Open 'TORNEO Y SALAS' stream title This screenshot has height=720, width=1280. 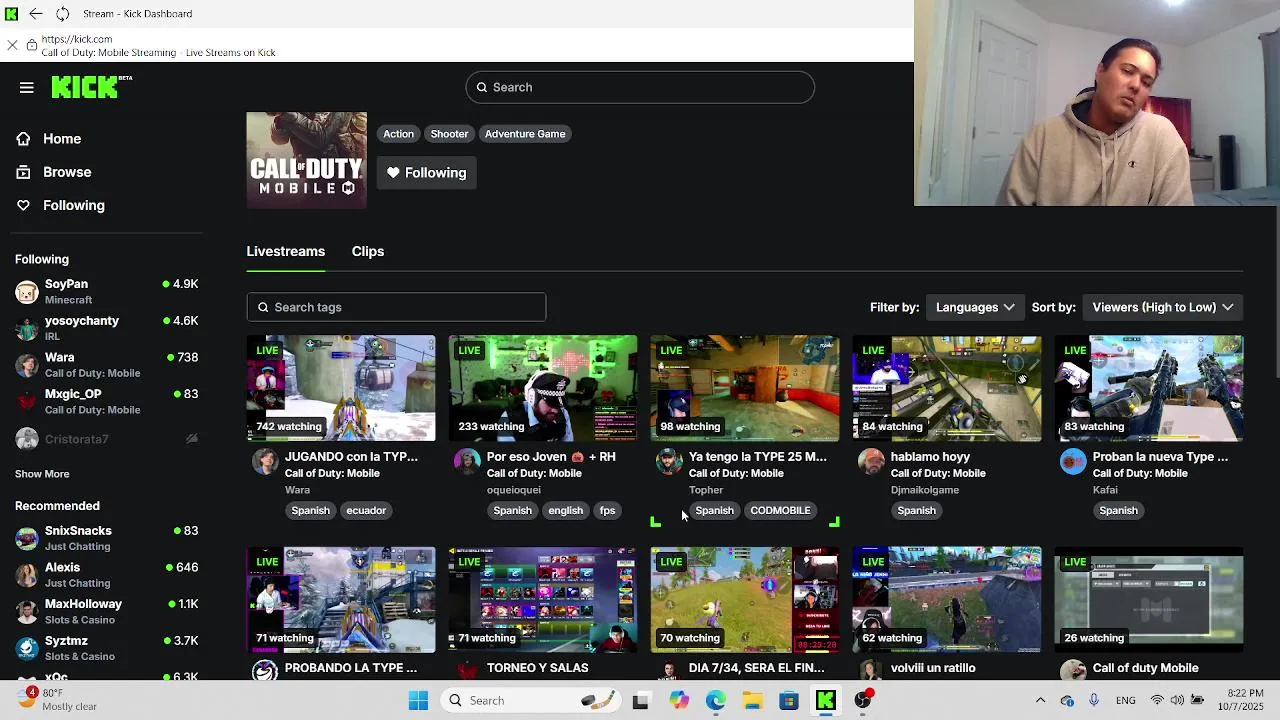[x=538, y=668]
